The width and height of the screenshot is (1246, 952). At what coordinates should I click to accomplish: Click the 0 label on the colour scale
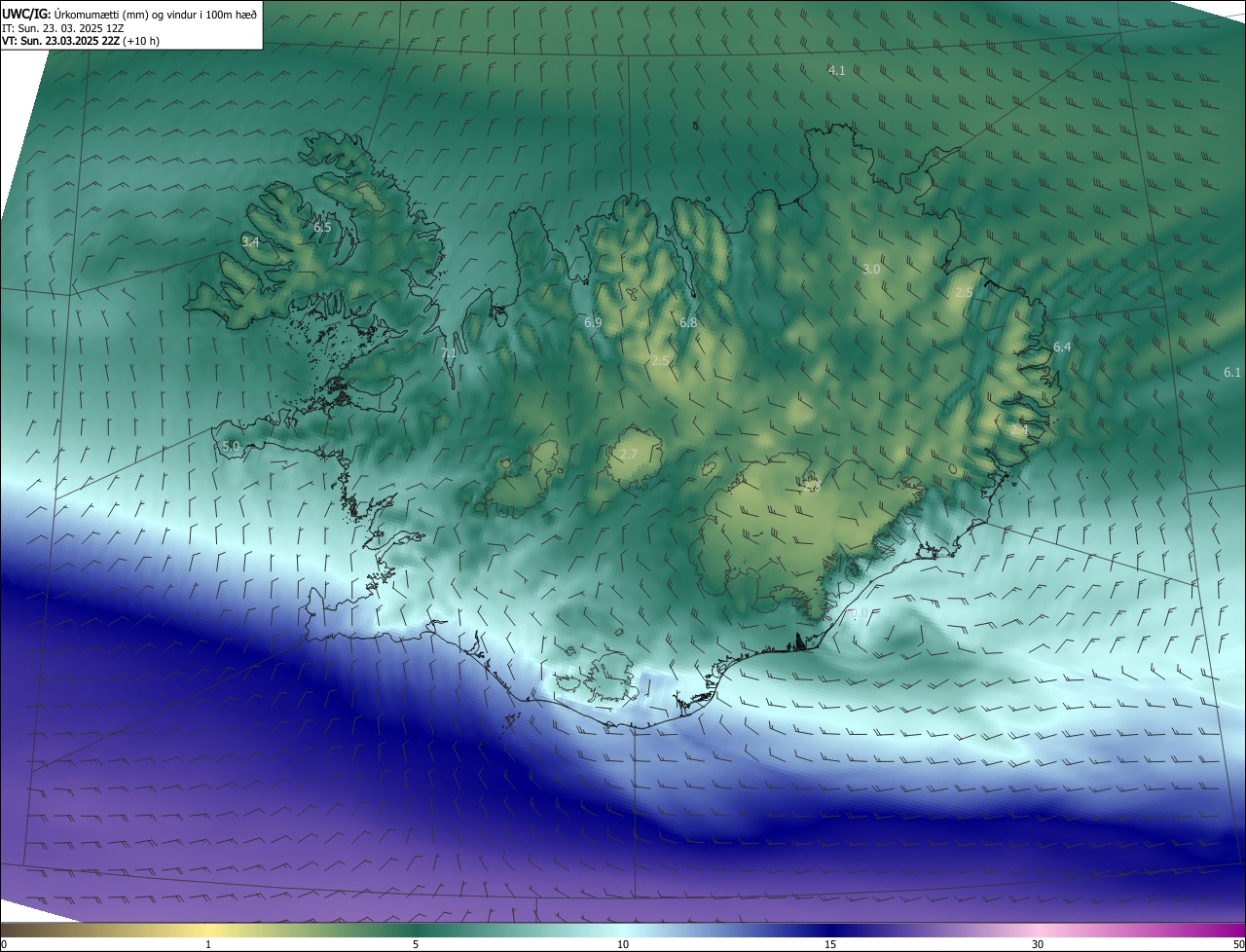tap(4, 944)
